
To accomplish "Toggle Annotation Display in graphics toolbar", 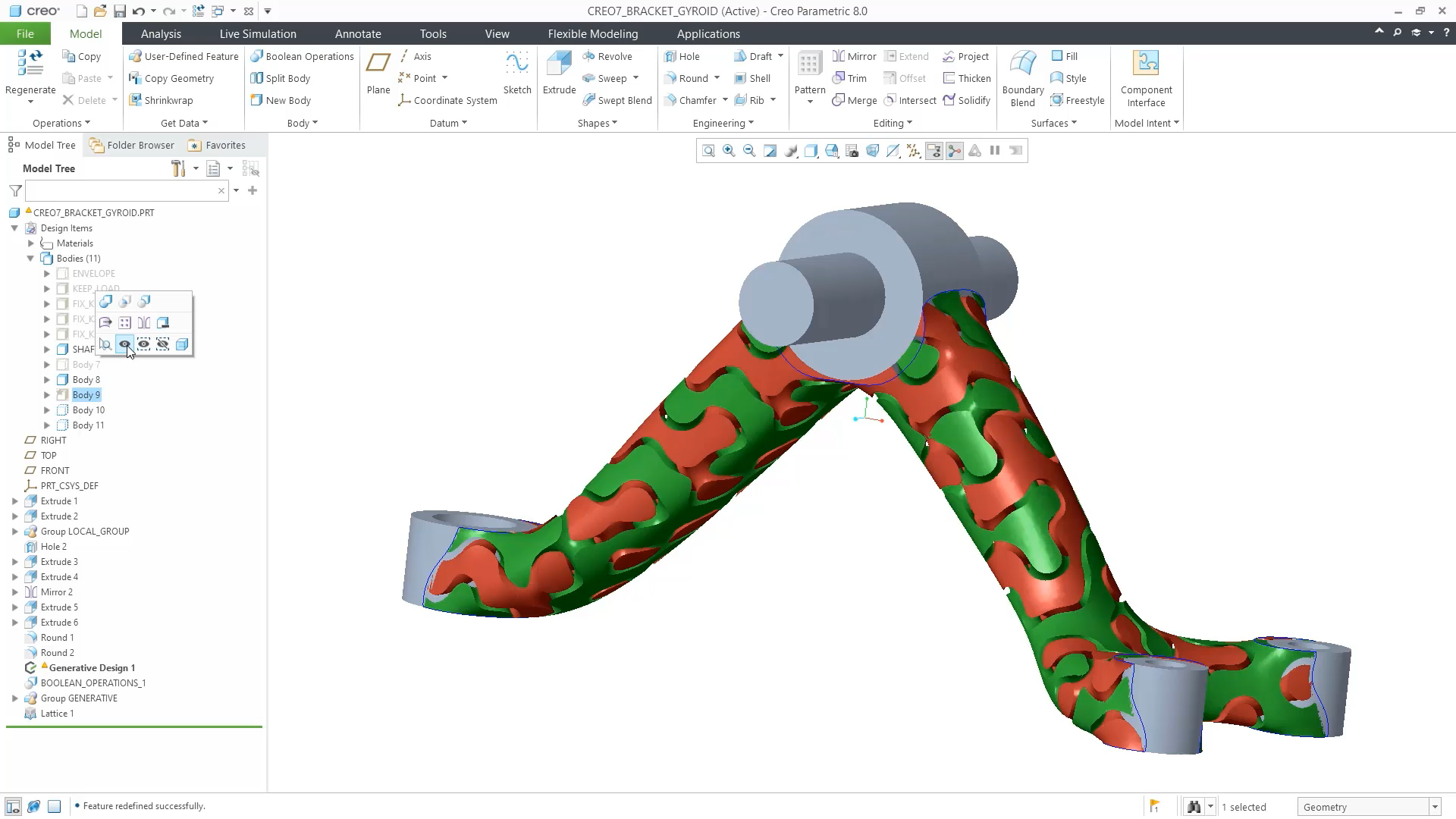I will [x=934, y=151].
